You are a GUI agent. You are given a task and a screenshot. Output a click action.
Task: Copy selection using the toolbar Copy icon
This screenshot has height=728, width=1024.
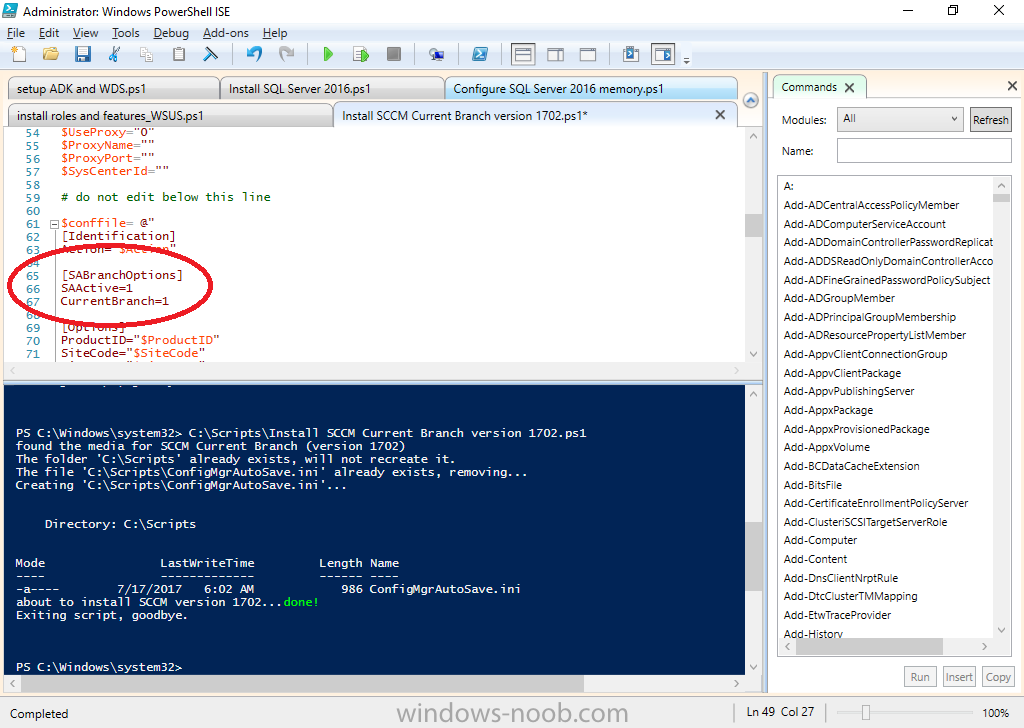[x=146, y=55]
